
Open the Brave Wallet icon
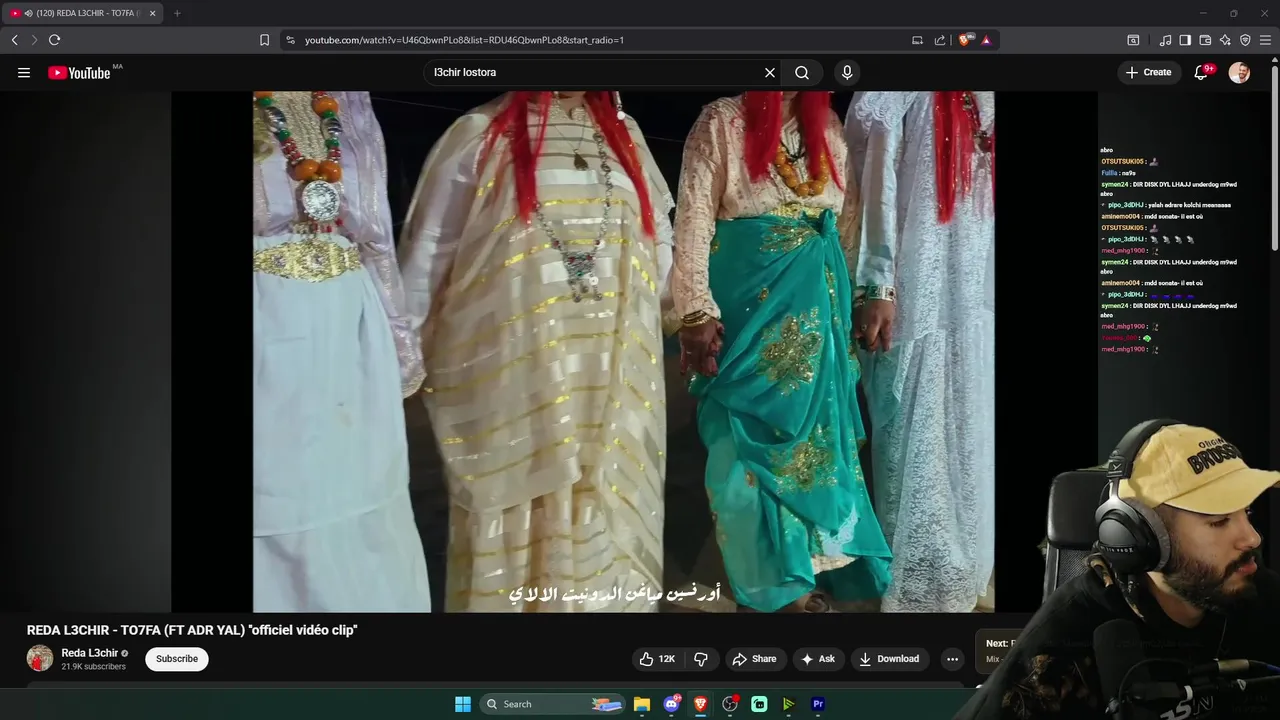tap(1205, 40)
